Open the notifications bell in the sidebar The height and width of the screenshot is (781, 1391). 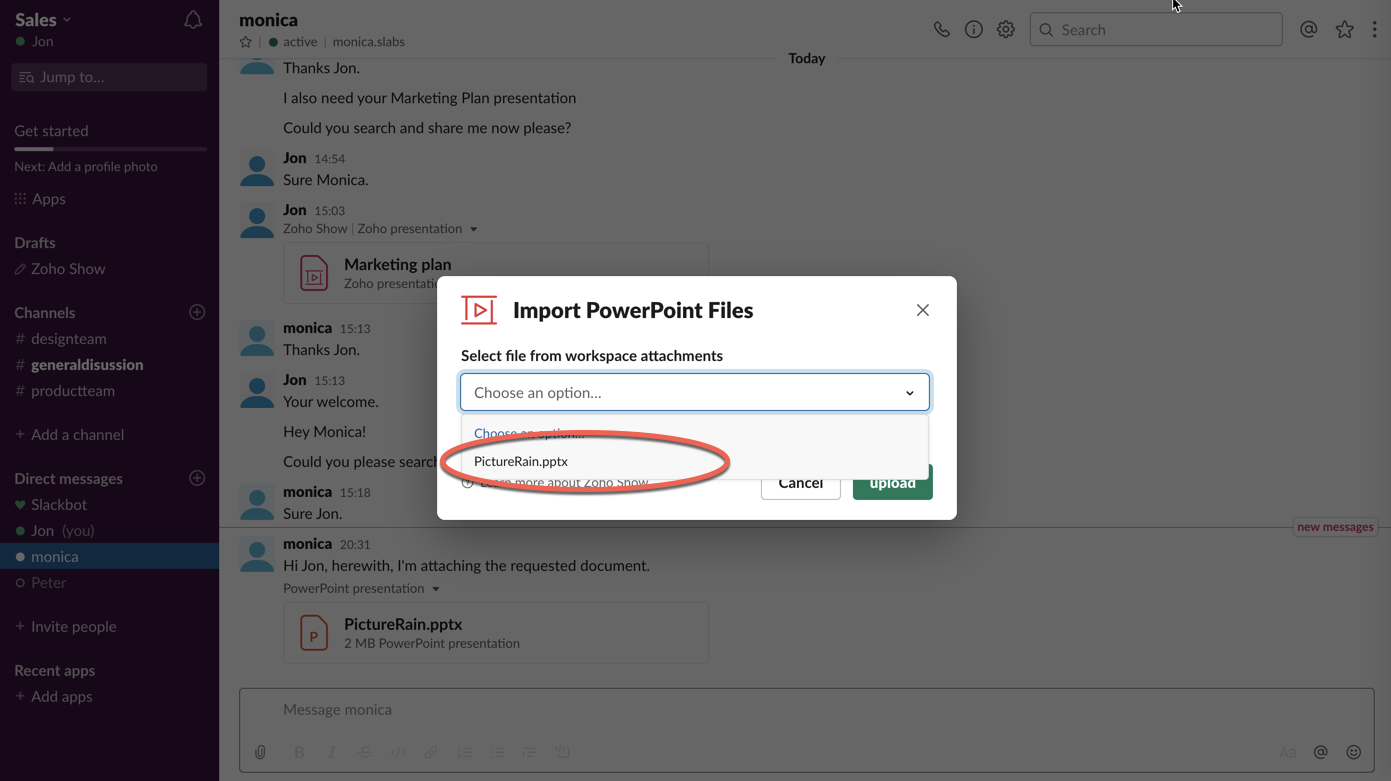tap(193, 20)
